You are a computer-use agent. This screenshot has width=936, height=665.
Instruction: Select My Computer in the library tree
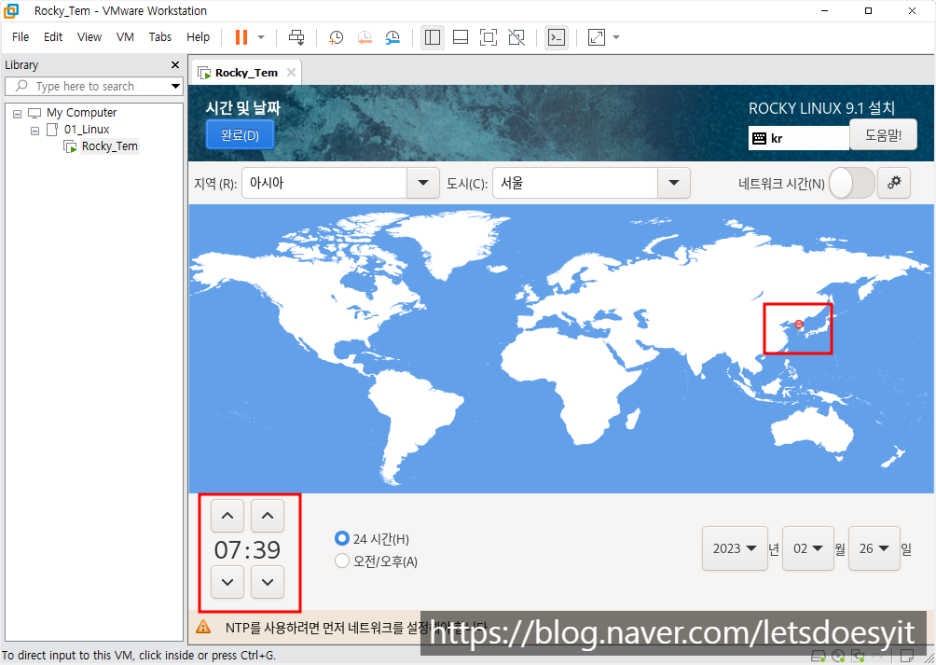[x=82, y=112]
